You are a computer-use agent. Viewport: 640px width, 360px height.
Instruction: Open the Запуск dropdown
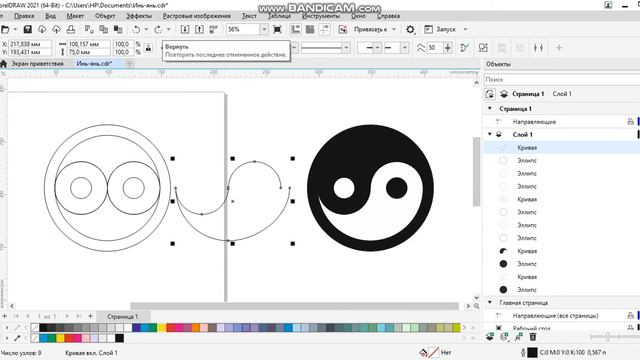click(x=465, y=29)
